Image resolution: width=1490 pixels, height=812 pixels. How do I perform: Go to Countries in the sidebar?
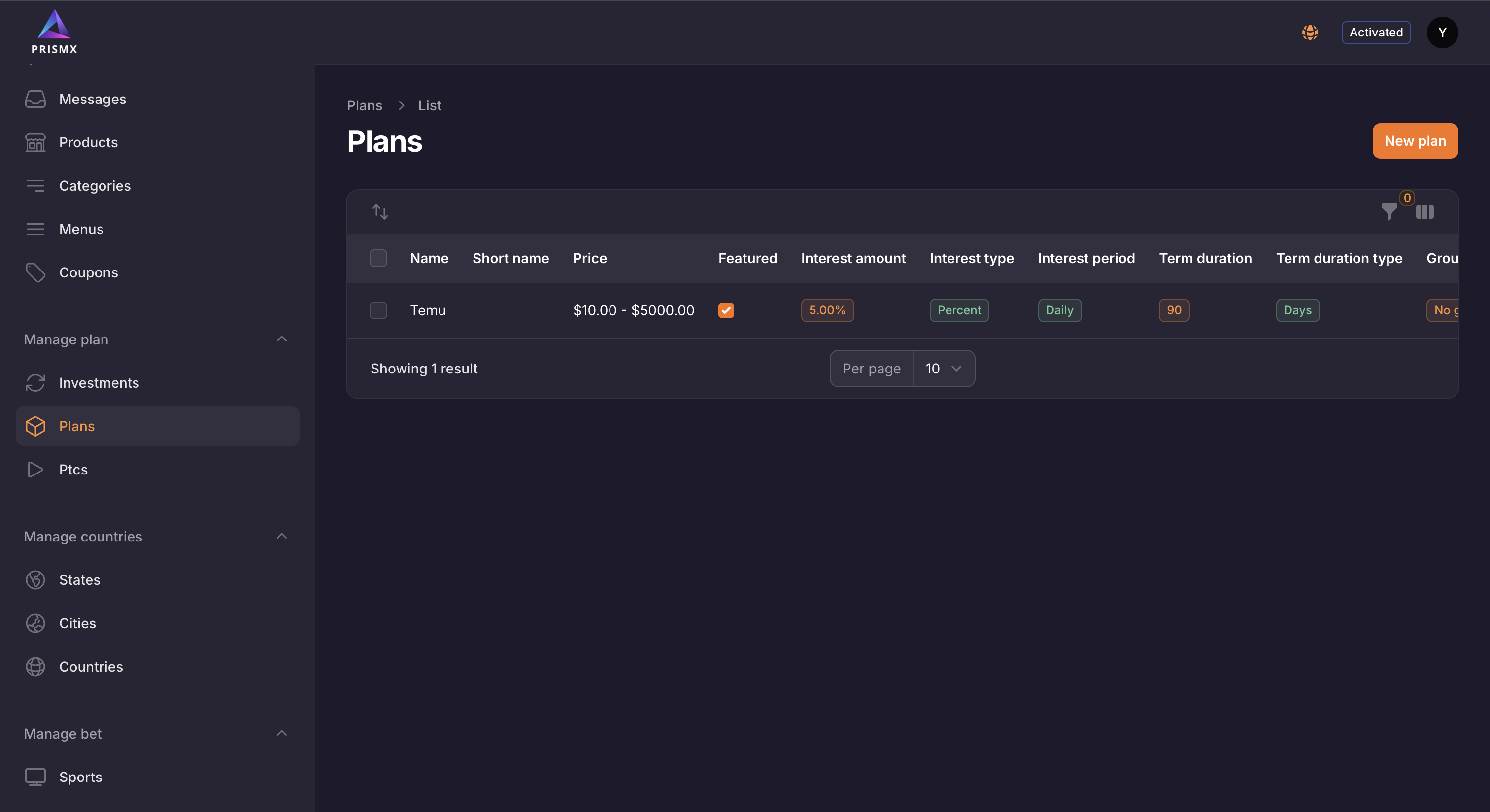coord(91,666)
